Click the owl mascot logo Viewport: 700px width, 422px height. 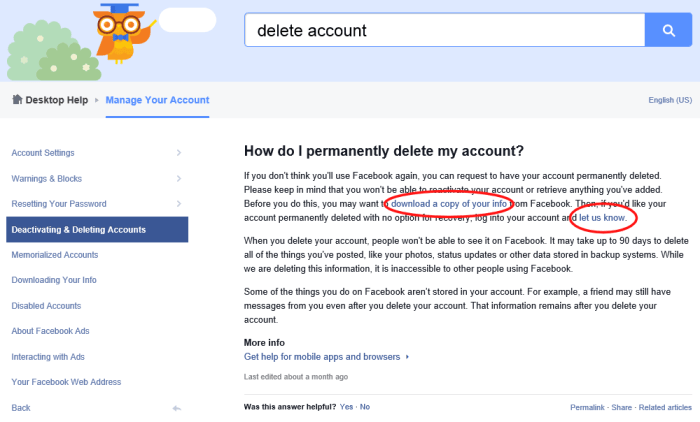pyautogui.click(x=120, y=31)
